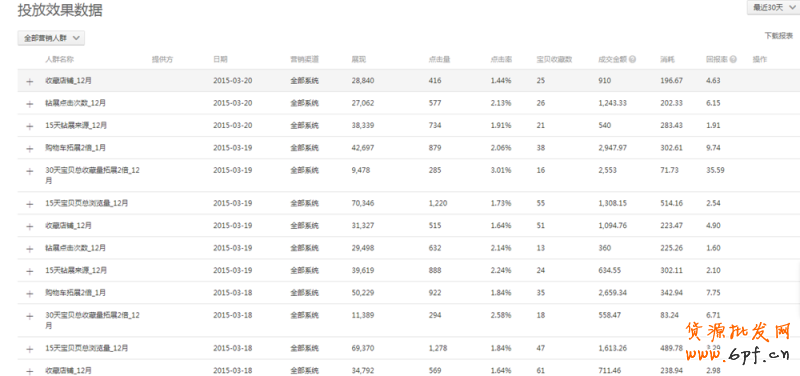This screenshot has width=800, height=376.
Task: Expand the 钻展点击次数_12月 row with 29,498 impressions
Action: click(x=30, y=248)
